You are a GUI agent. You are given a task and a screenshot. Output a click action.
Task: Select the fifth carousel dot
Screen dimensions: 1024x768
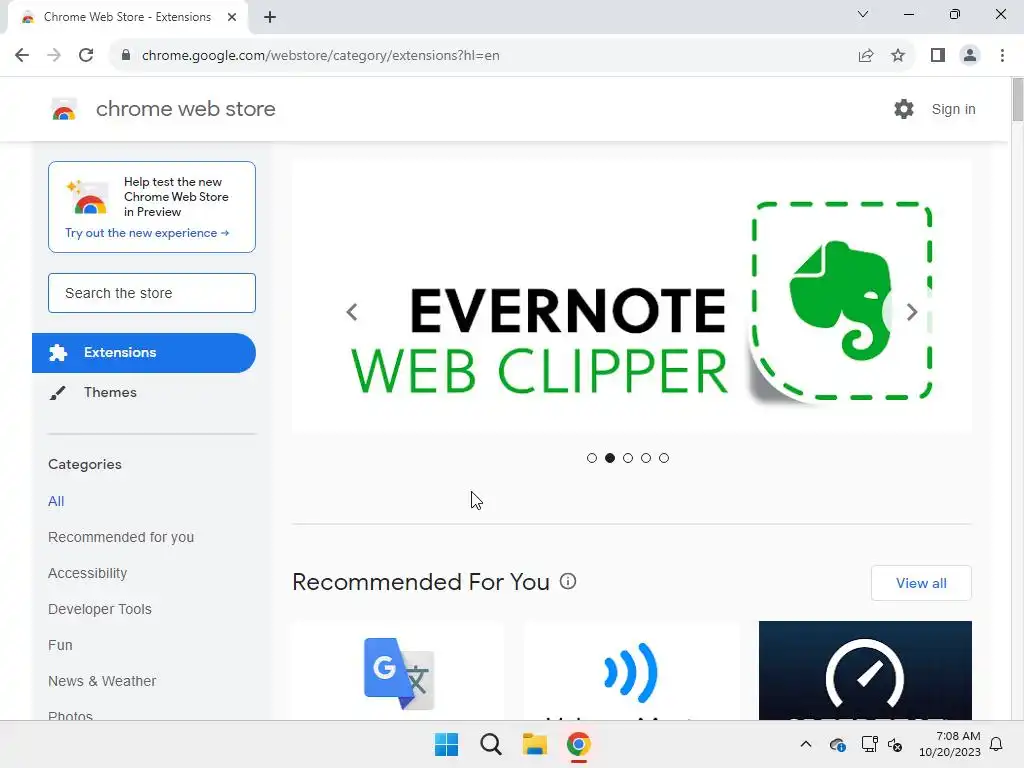point(664,458)
